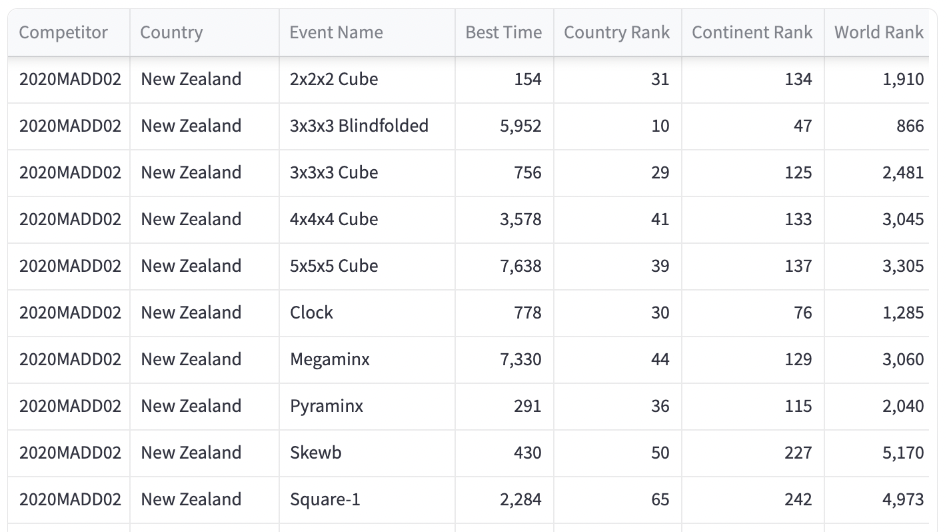Click the Continent Rank column header
The height and width of the screenshot is (532, 946).
pyautogui.click(x=752, y=32)
